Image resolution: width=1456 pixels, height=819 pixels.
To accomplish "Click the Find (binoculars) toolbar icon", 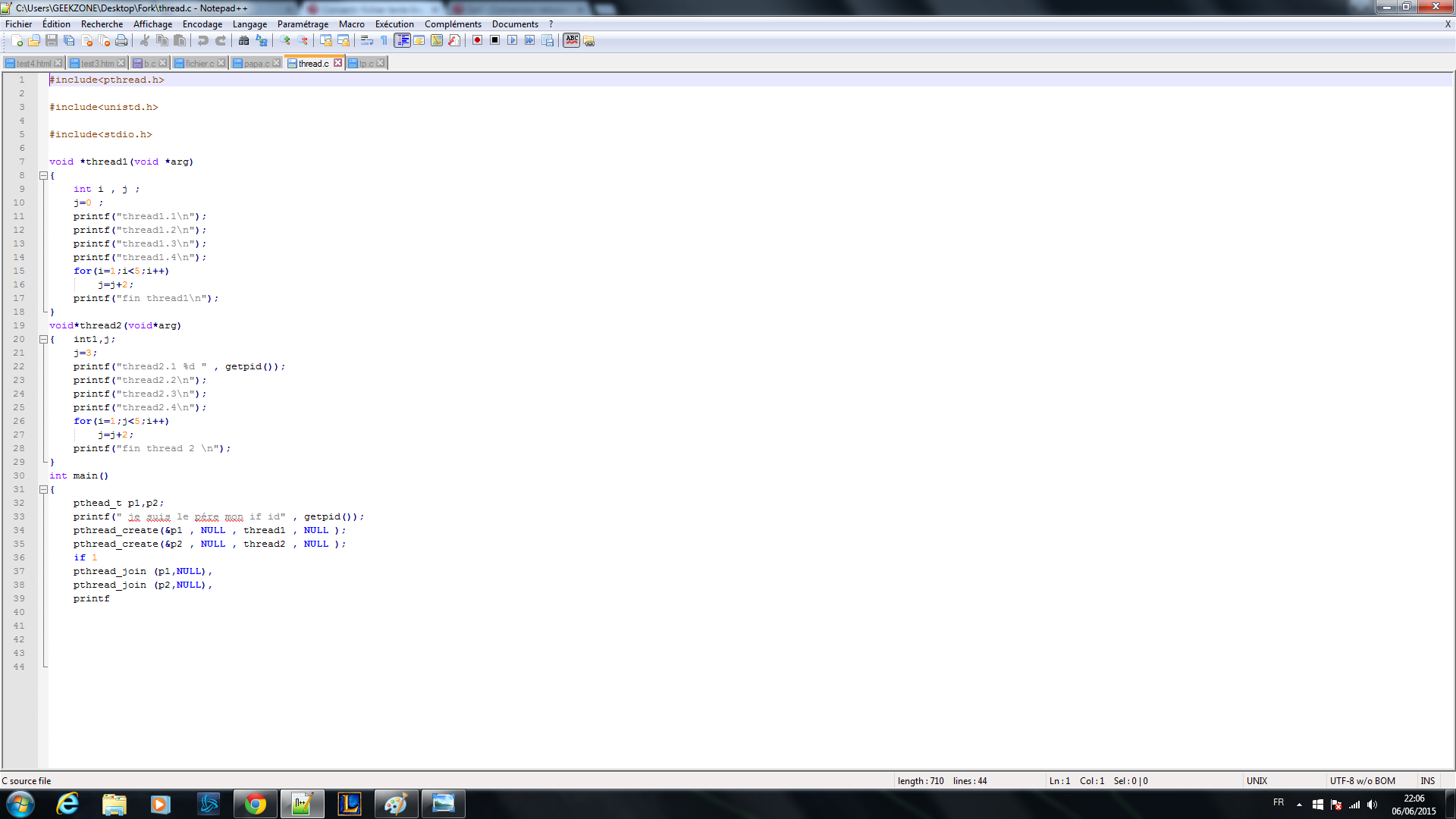I will tap(244, 41).
